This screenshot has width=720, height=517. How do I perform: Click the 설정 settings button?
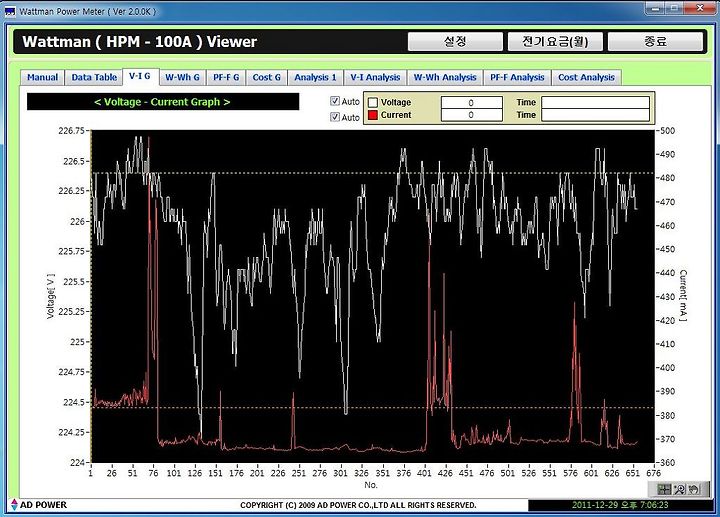point(455,42)
